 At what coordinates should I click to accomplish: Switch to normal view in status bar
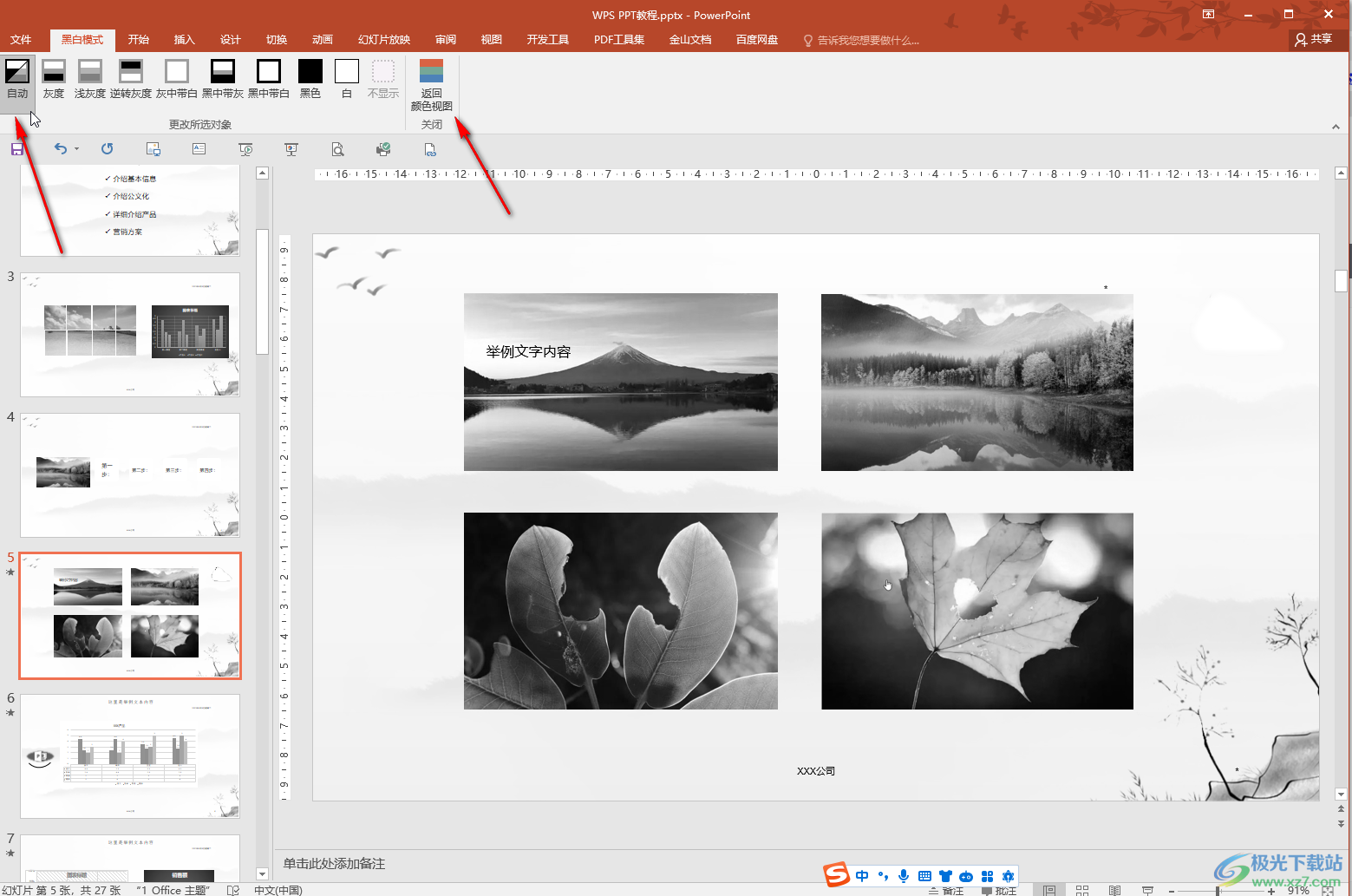[x=1049, y=890]
